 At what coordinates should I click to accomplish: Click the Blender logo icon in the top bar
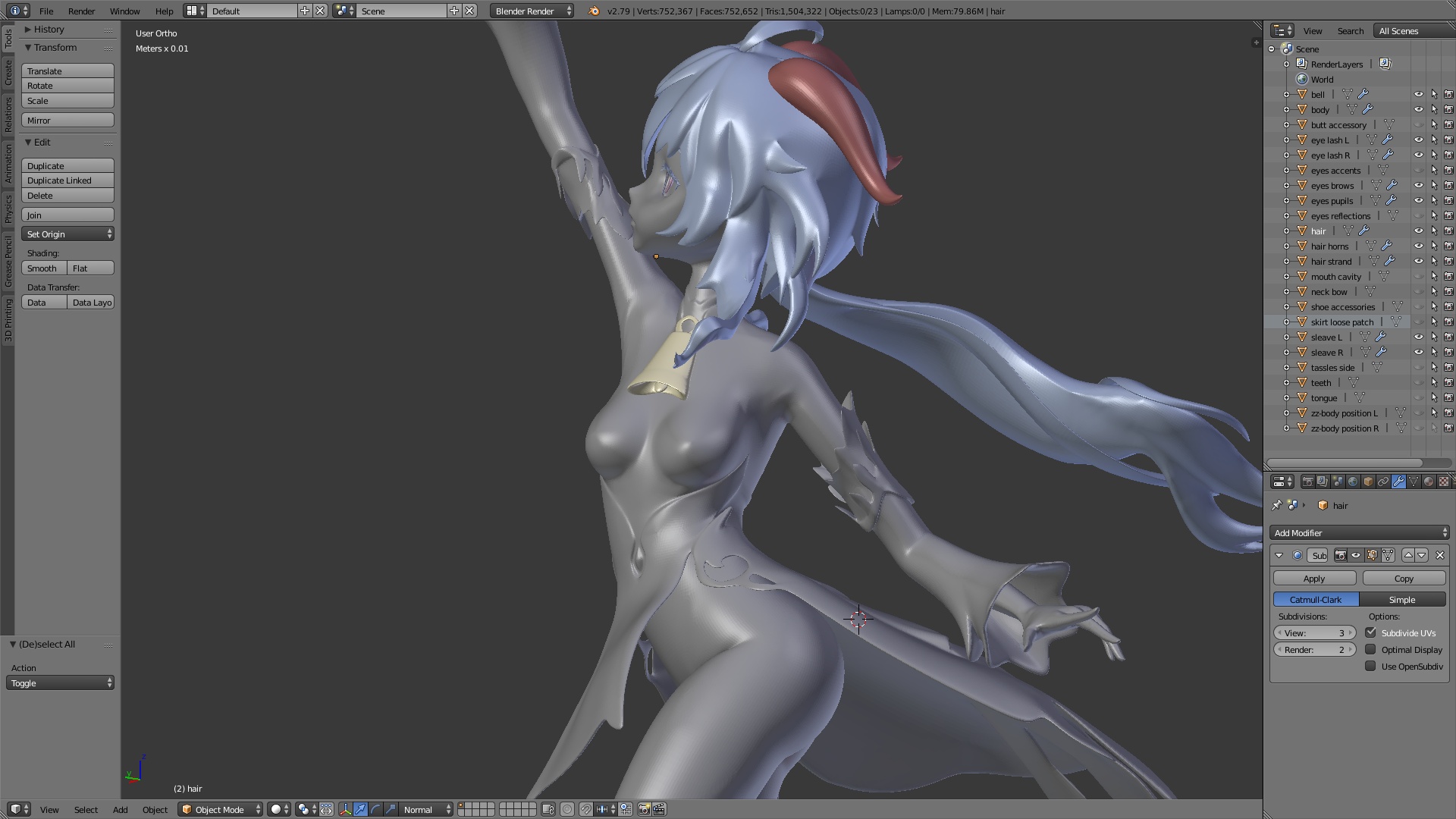click(594, 11)
